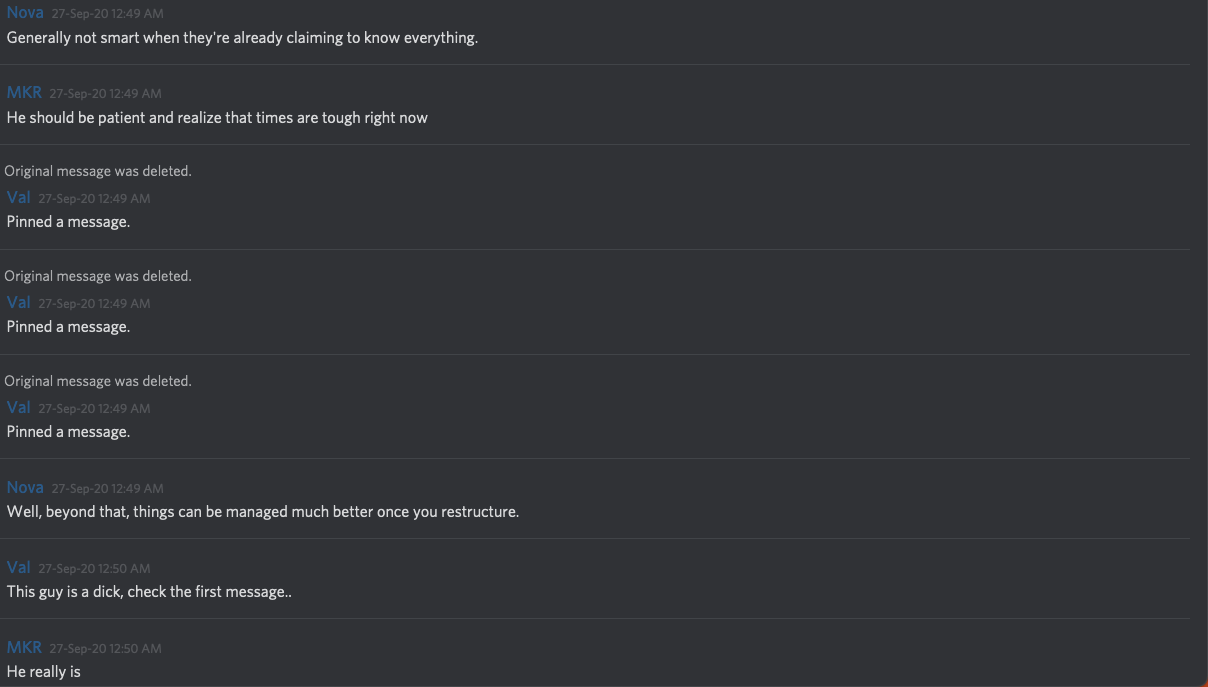The image size is (1208, 687).
Task: Select message "This guy is a dick, check the first message.."
Action: click(149, 592)
